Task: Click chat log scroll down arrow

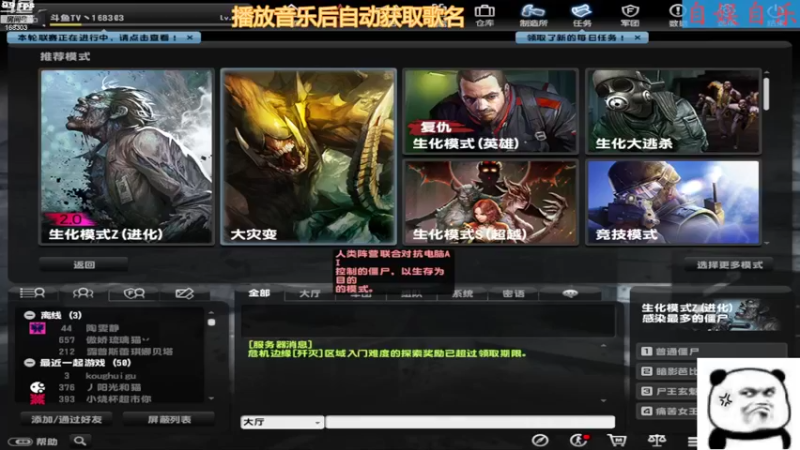Action: coord(604,401)
